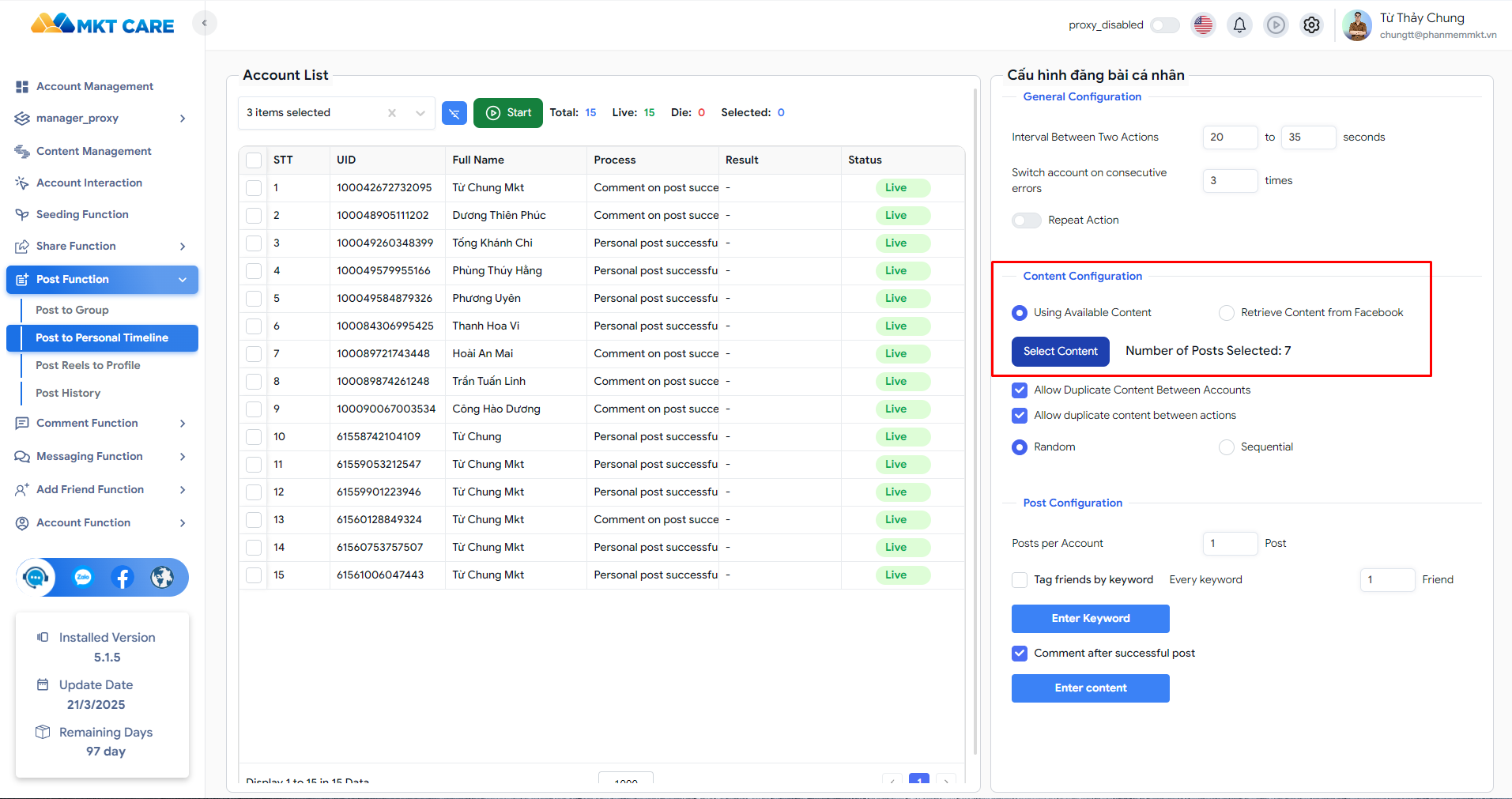Go to Post History
Image resolution: width=1512 pixels, height=799 pixels.
click(68, 393)
